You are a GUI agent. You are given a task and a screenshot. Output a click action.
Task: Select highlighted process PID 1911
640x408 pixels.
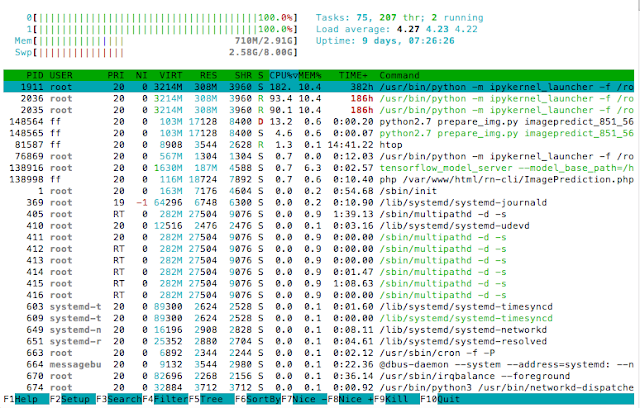click(x=318, y=87)
